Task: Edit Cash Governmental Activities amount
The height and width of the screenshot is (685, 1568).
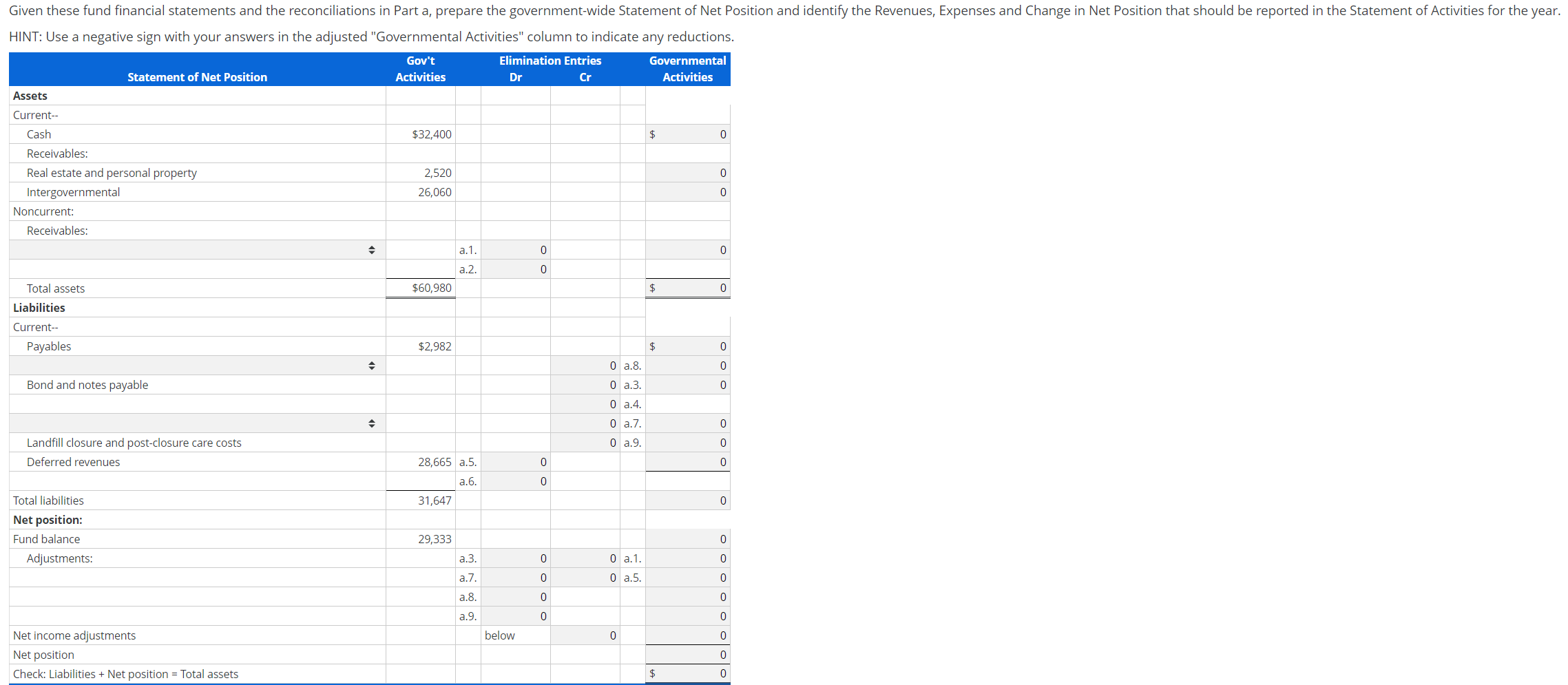Action: [x=687, y=134]
